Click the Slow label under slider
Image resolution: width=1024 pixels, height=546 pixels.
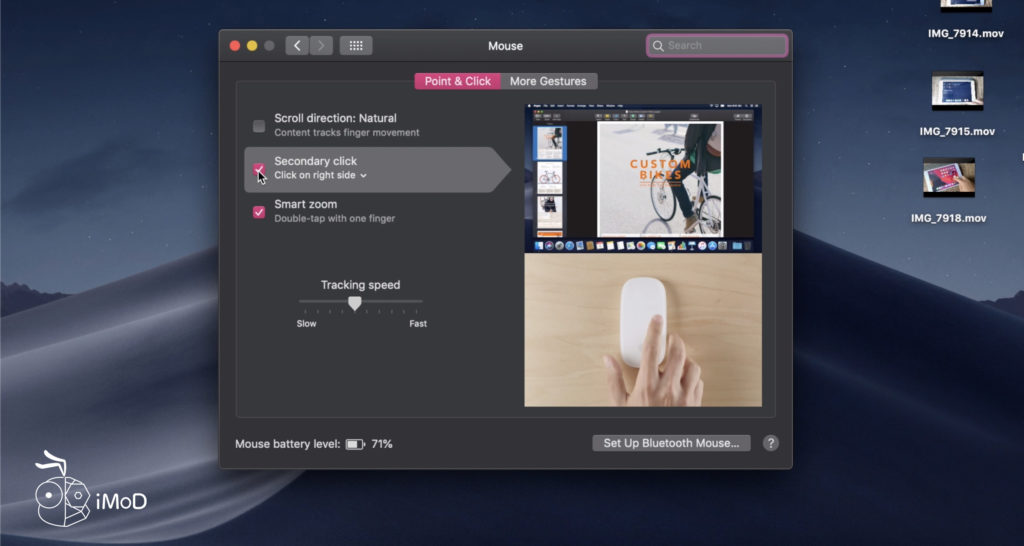306,324
